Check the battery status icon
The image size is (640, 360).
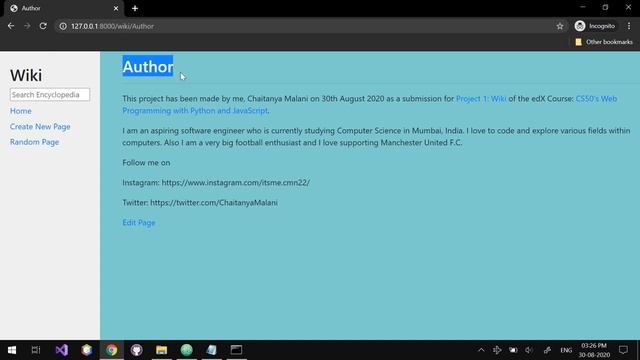(x=513, y=350)
